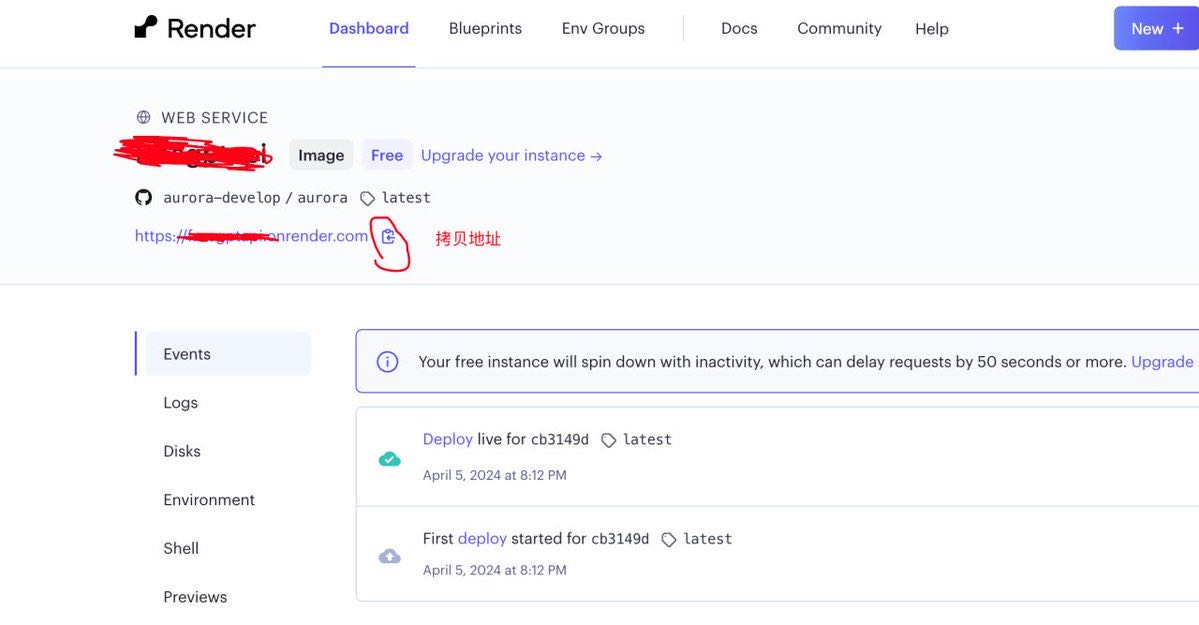This screenshot has width=1199, height=625.
Task: Click the tag icon beside latest in header
Action: click(367, 198)
